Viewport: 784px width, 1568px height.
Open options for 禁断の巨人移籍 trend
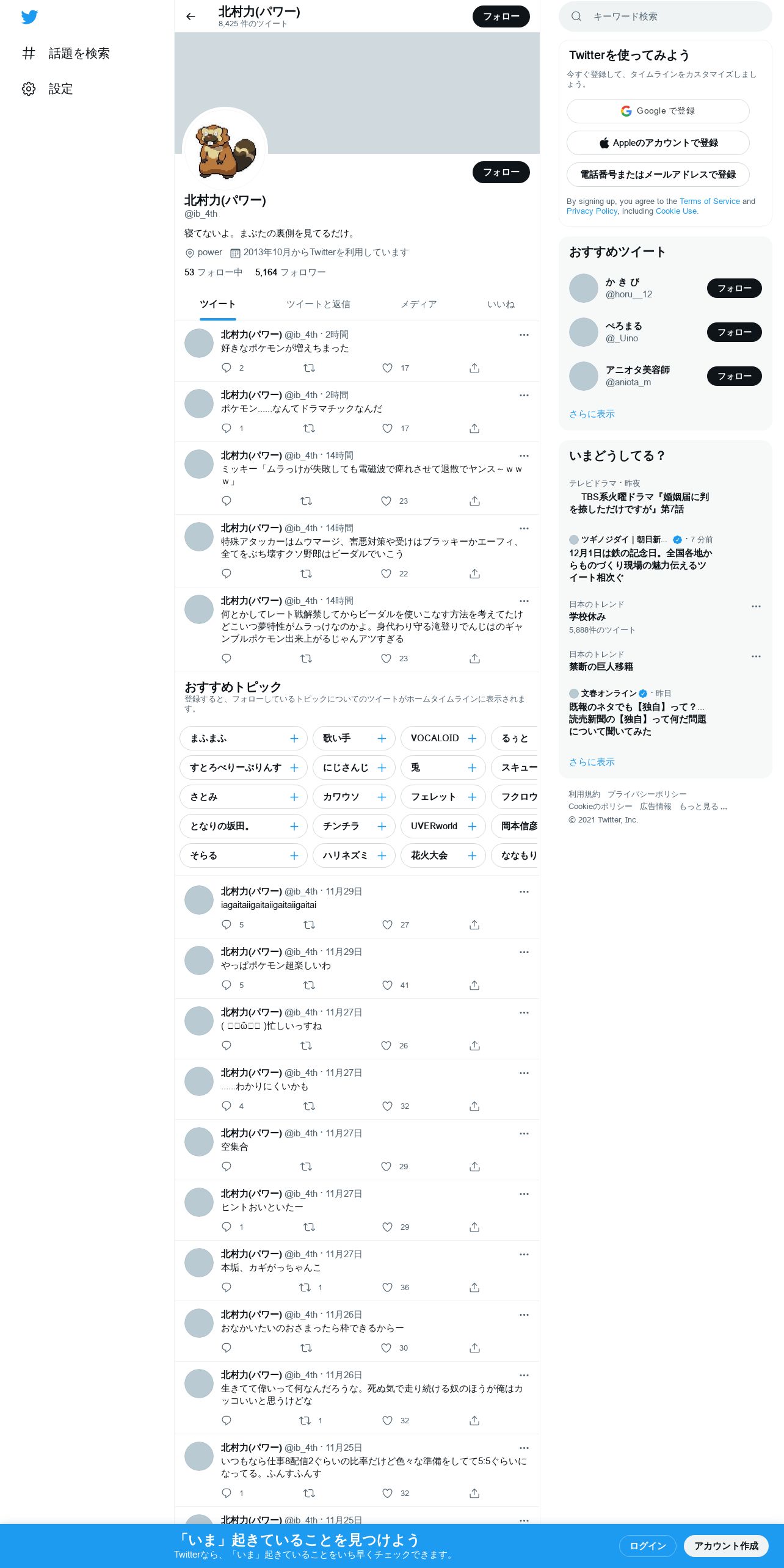click(x=756, y=656)
